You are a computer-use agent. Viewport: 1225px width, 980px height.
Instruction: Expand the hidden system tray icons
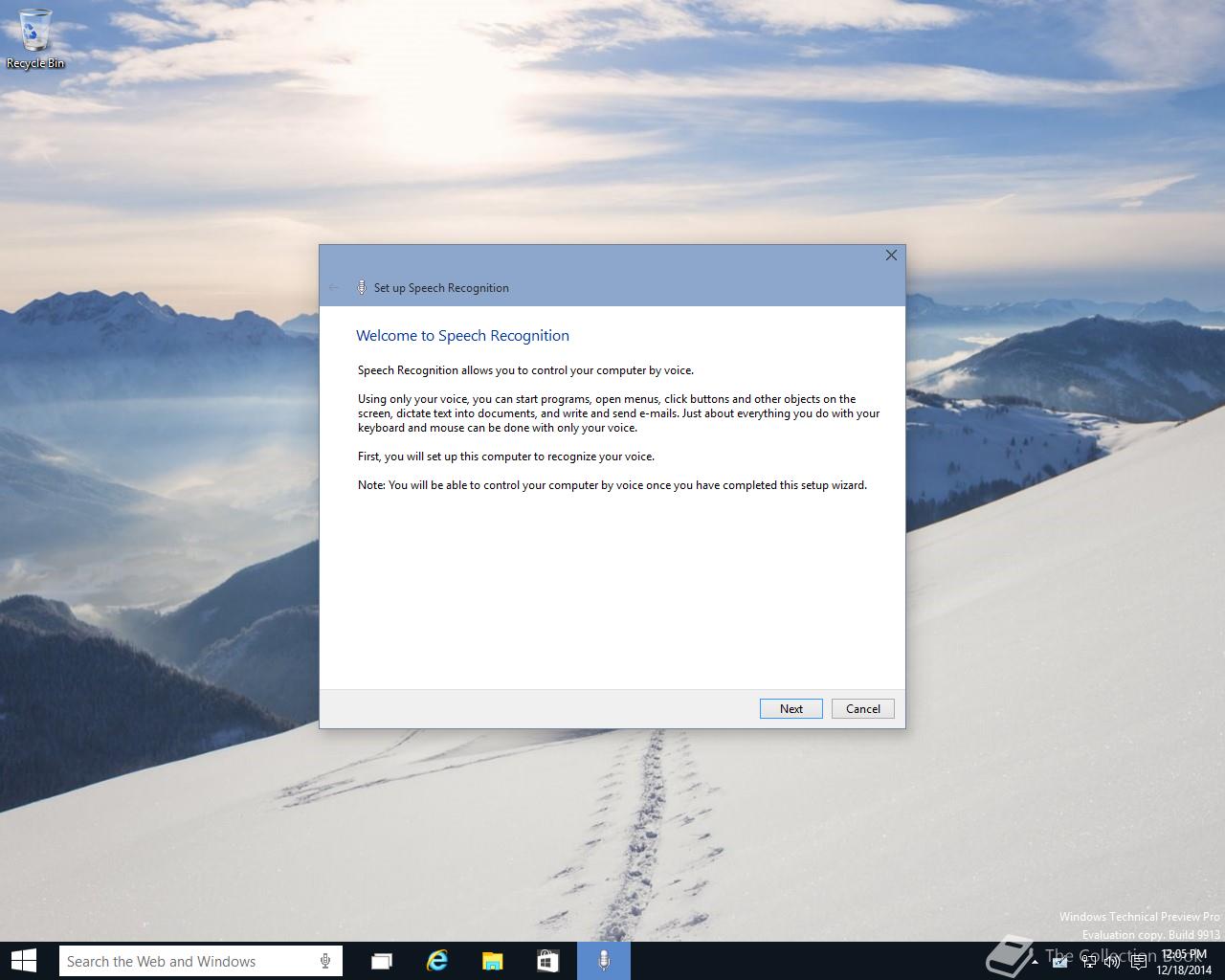click(1036, 962)
